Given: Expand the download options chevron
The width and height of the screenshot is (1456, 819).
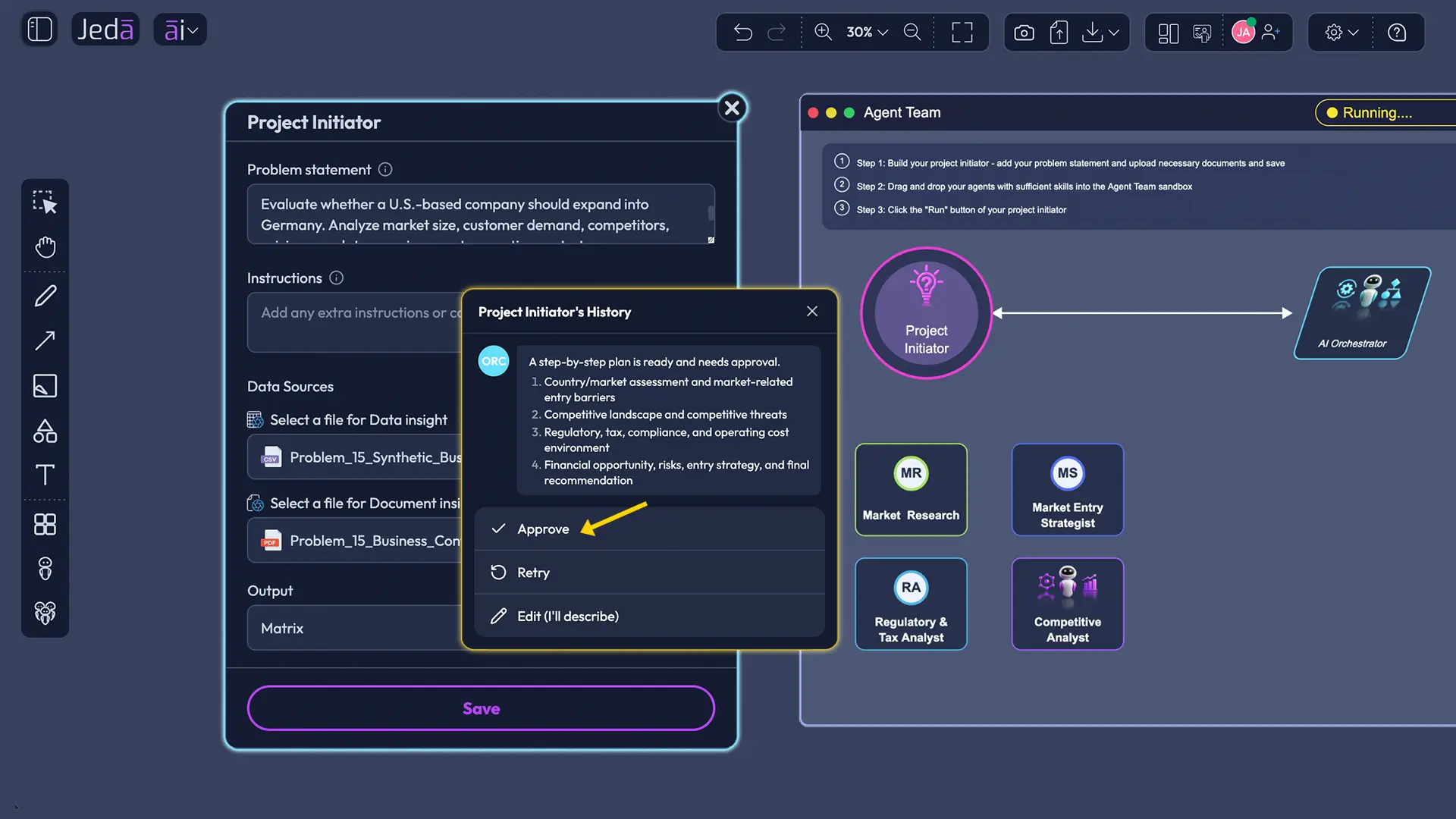Looking at the screenshot, I should click(x=1114, y=33).
